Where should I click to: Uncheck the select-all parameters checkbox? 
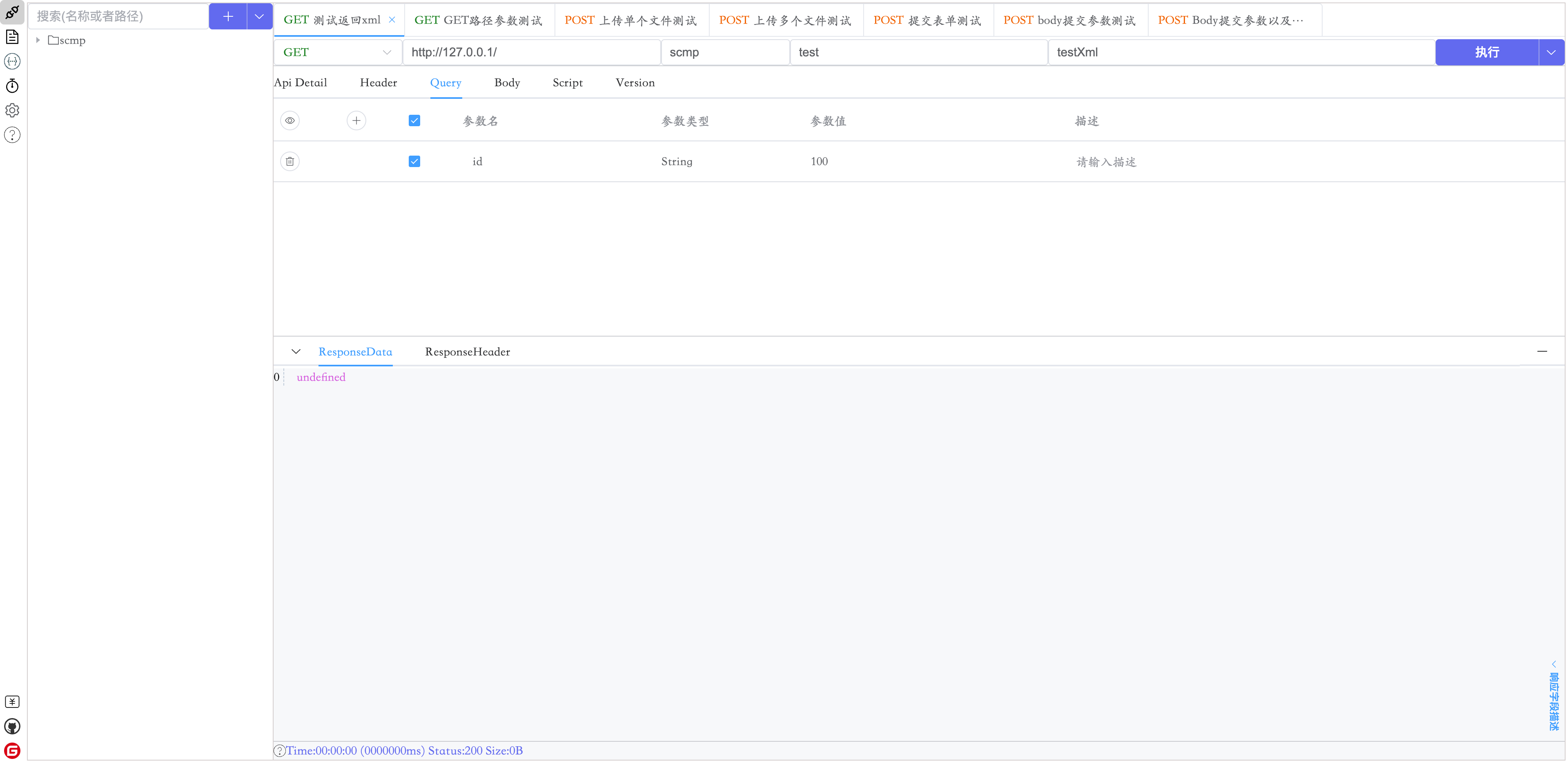[x=414, y=120]
